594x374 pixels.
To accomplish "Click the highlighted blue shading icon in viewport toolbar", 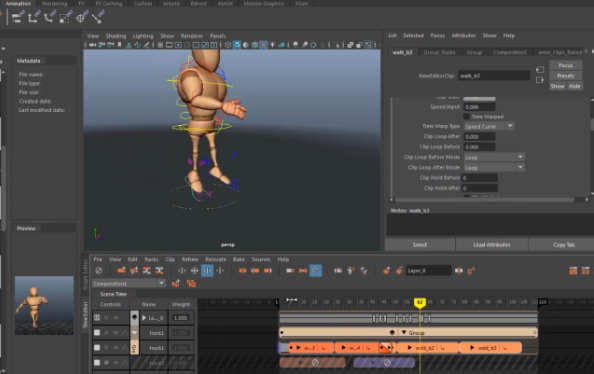I will pos(237,45).
